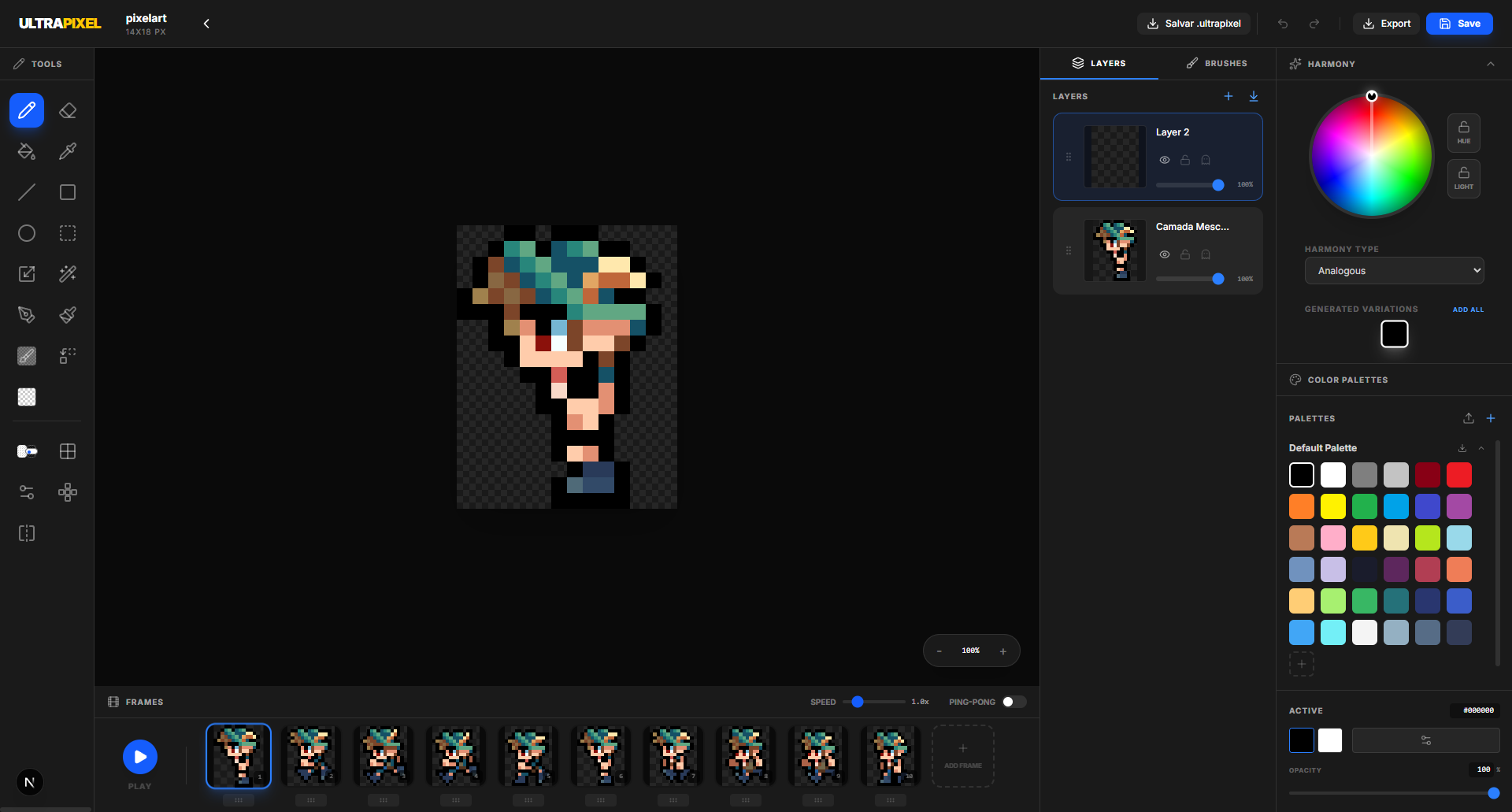
Task: Play the animation with Play button
Action: click(x=140, y=757)
